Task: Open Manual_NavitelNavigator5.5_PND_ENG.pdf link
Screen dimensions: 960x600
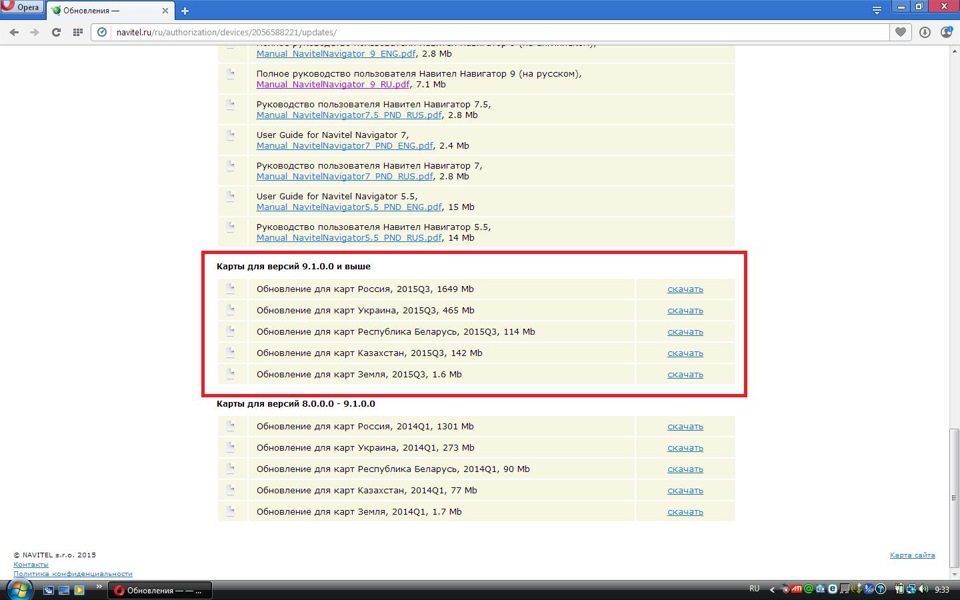Action: point(349,207)
